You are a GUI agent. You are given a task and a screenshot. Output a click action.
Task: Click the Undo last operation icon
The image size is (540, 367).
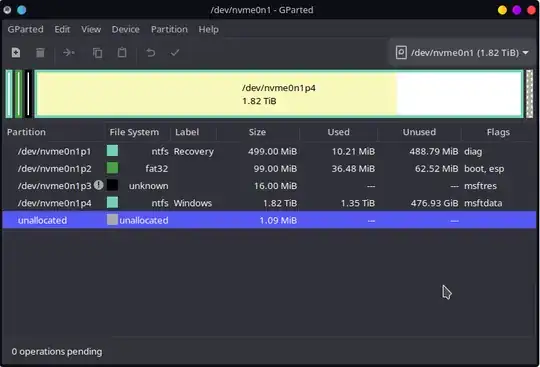(x=150, y=53)
